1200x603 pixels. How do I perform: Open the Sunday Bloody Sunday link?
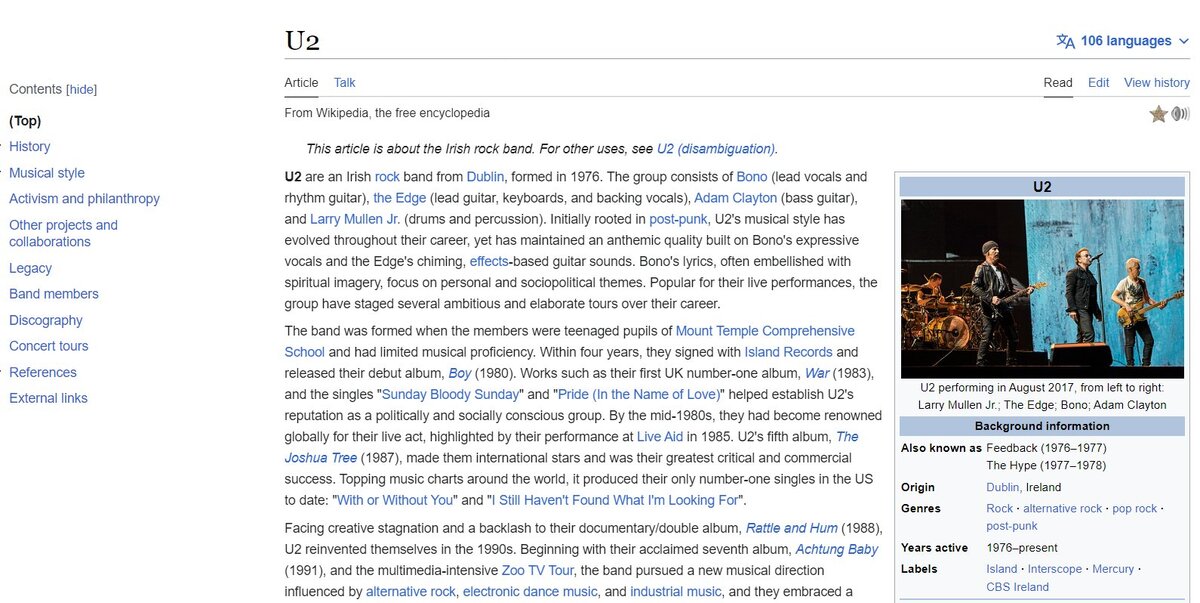[451, 394]
